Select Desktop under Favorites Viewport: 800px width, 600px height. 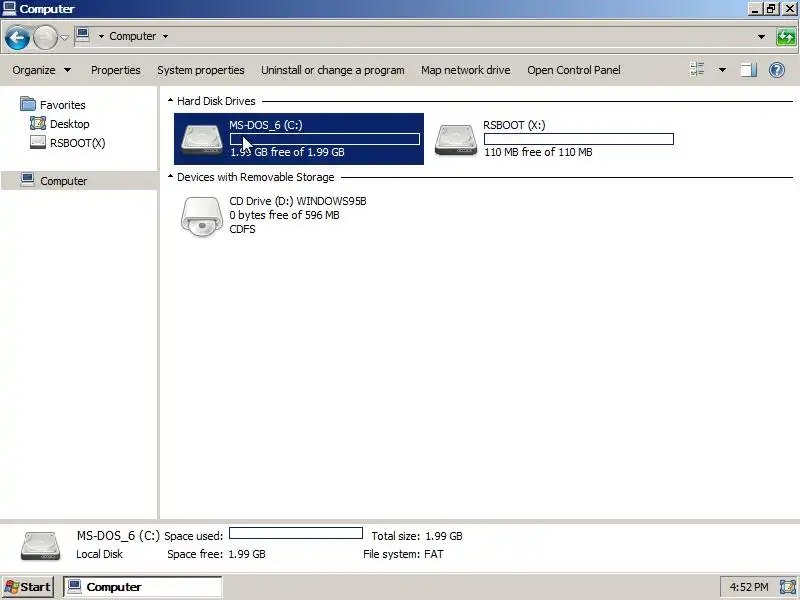[69, 124]
